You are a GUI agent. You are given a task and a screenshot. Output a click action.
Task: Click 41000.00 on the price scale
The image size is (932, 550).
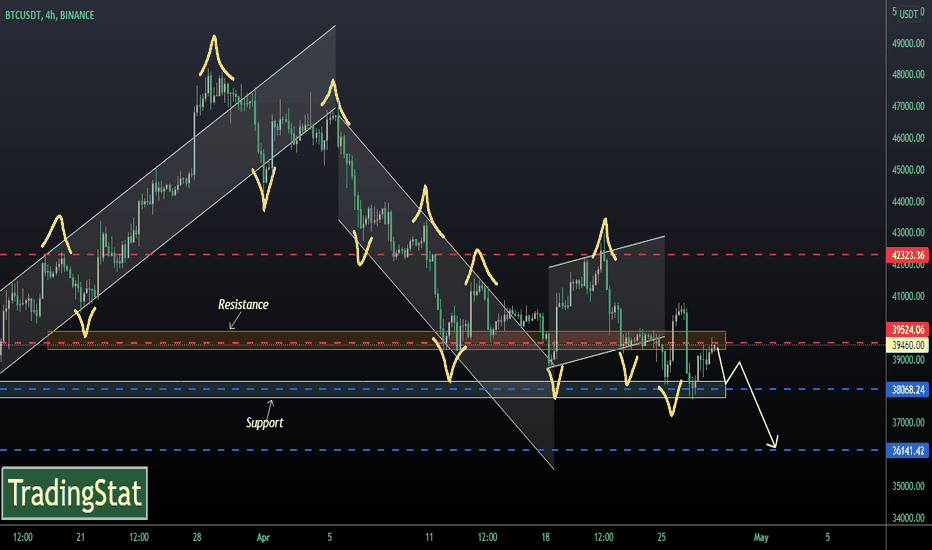click(x=908, y=296)
